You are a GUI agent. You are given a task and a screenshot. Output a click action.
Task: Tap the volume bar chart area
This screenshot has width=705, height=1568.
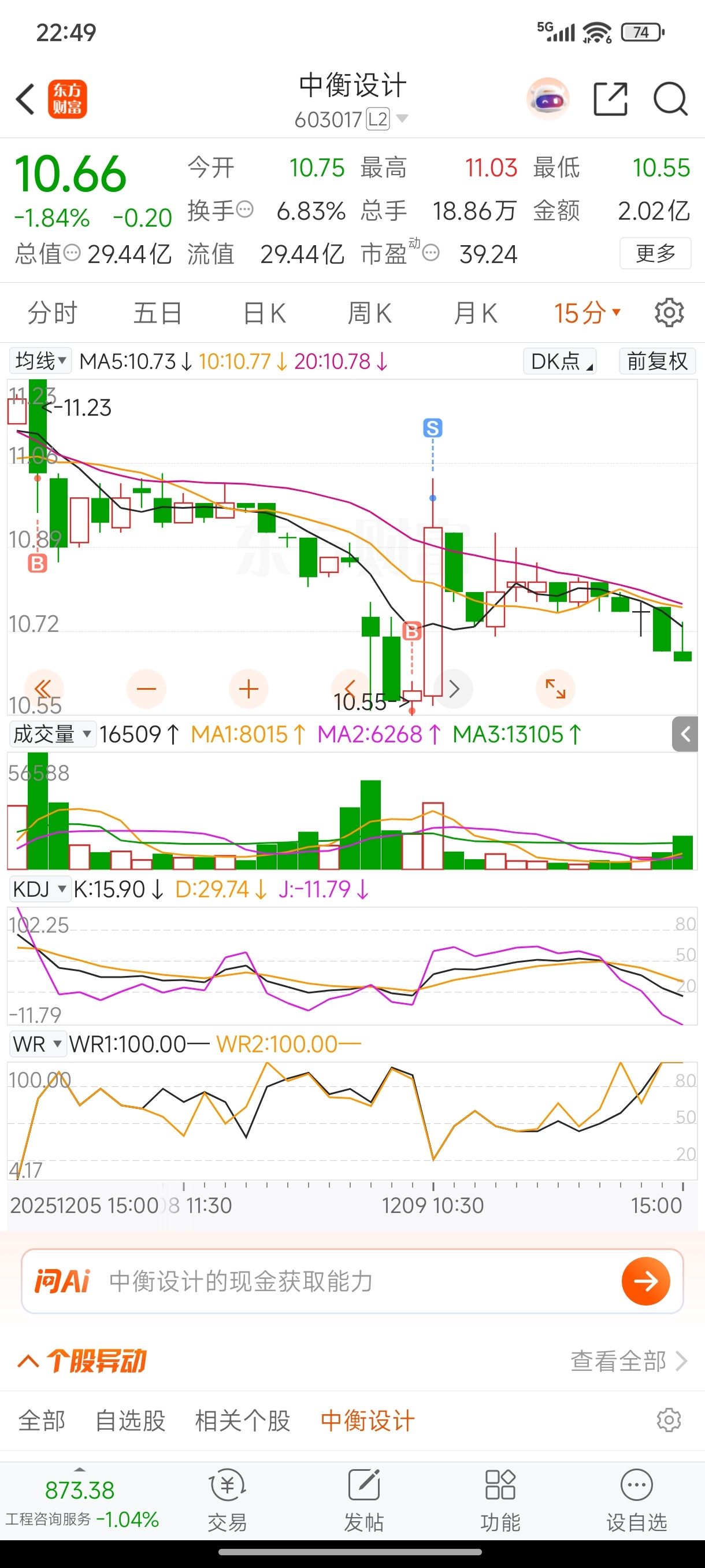coord(352,811)
